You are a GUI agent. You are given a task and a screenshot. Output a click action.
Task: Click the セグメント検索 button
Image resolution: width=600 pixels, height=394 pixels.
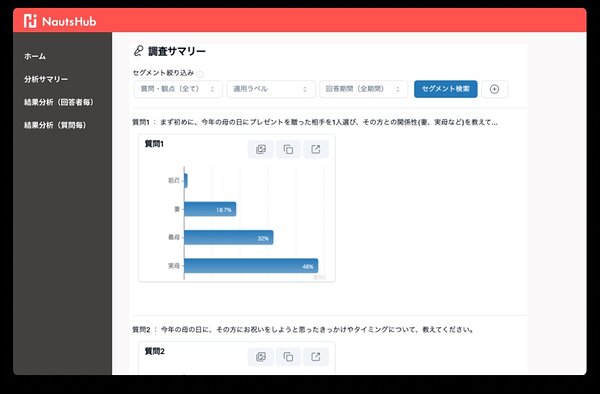(x=445, y=89)
